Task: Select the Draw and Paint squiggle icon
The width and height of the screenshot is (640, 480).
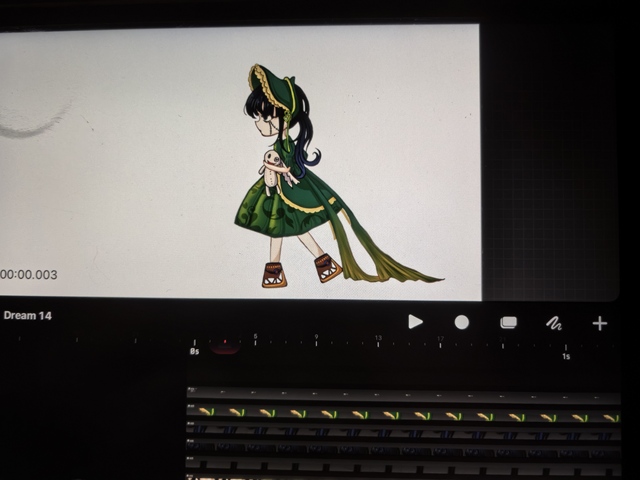Action: 553,322
